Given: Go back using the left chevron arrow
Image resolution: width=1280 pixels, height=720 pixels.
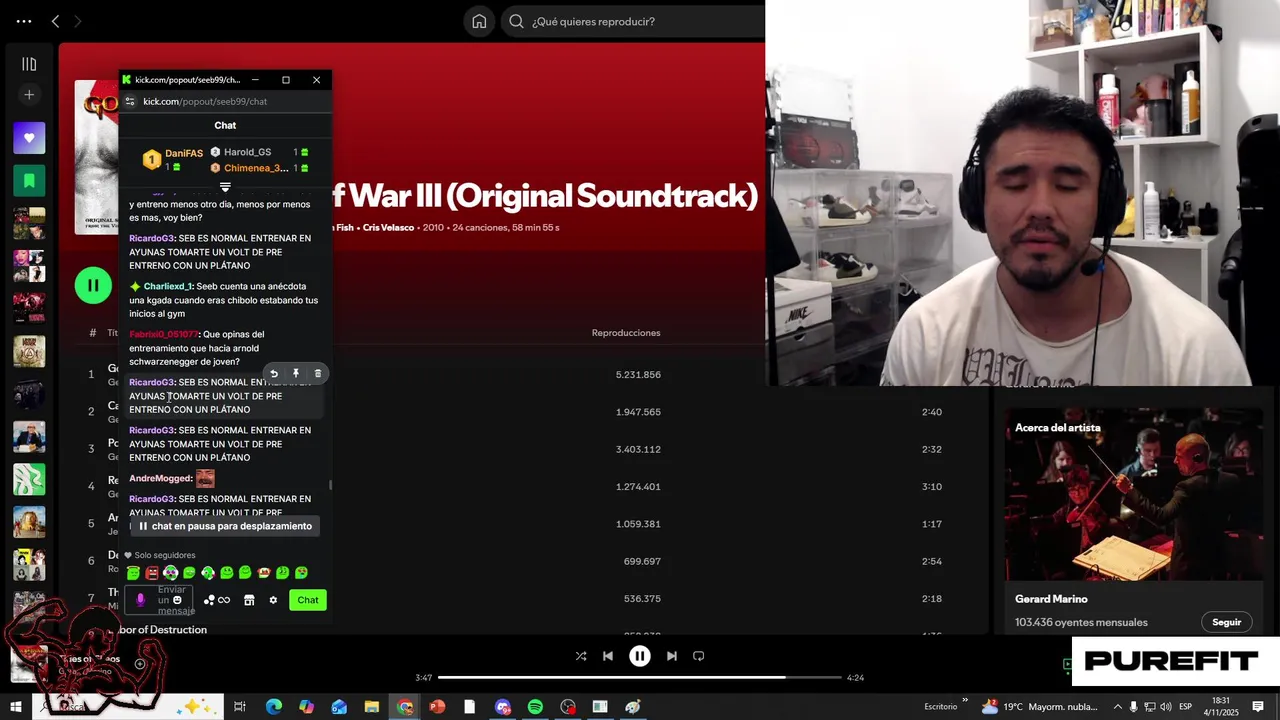Looking at the screenshot, I should (55, 21).
